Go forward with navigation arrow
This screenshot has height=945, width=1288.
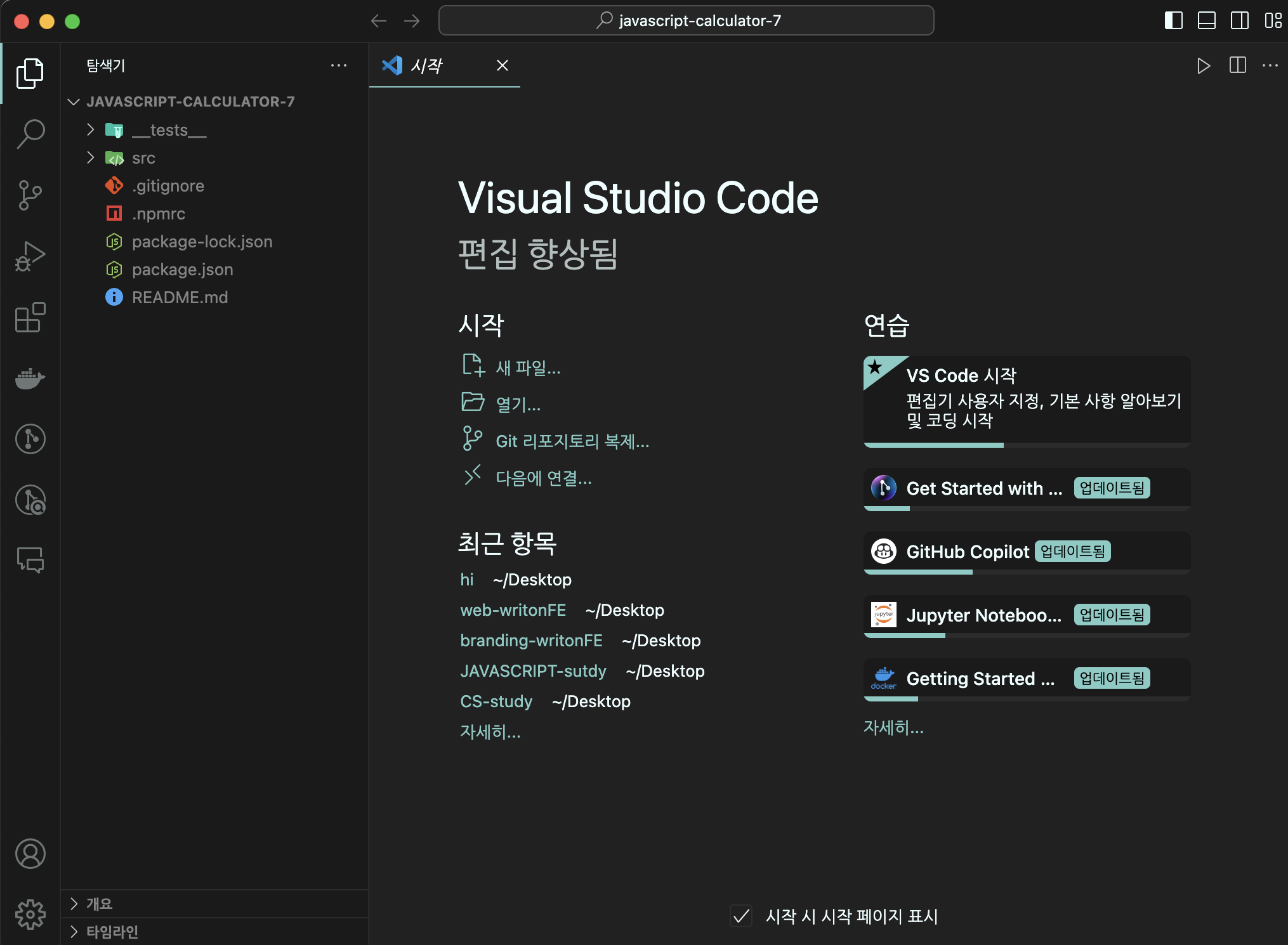[412, 21]
